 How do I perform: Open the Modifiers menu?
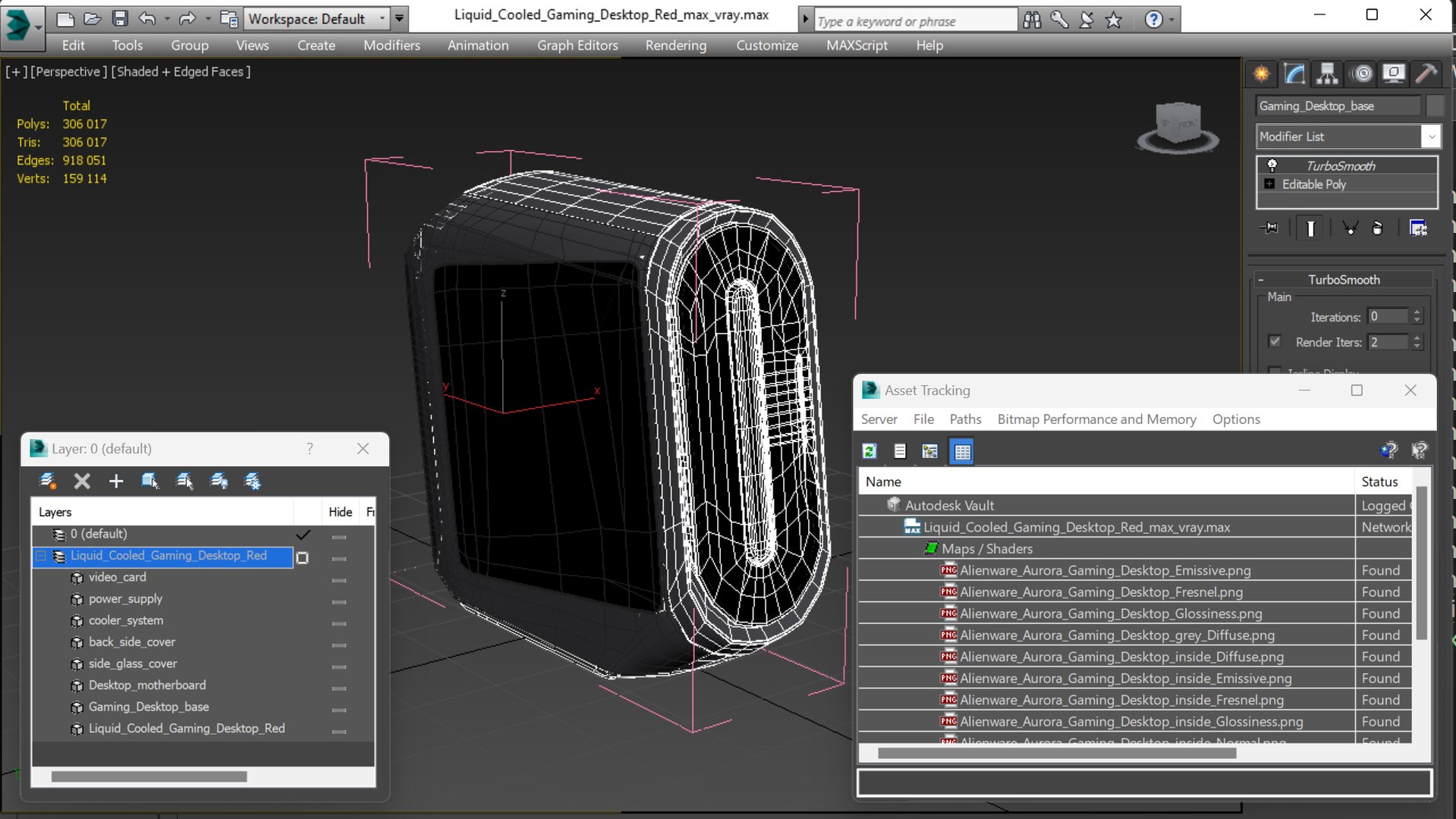[392, 45]
